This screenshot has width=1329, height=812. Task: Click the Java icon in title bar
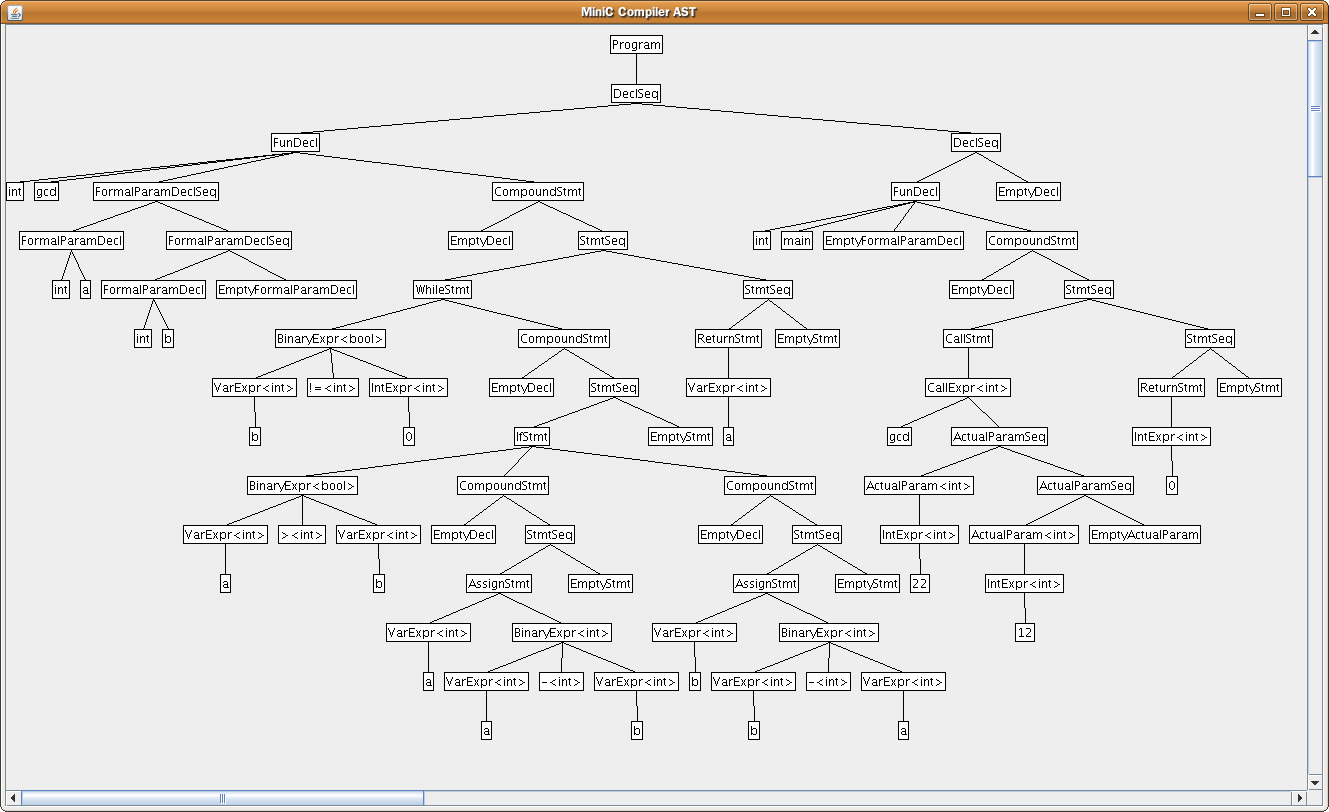coord(14,12)
